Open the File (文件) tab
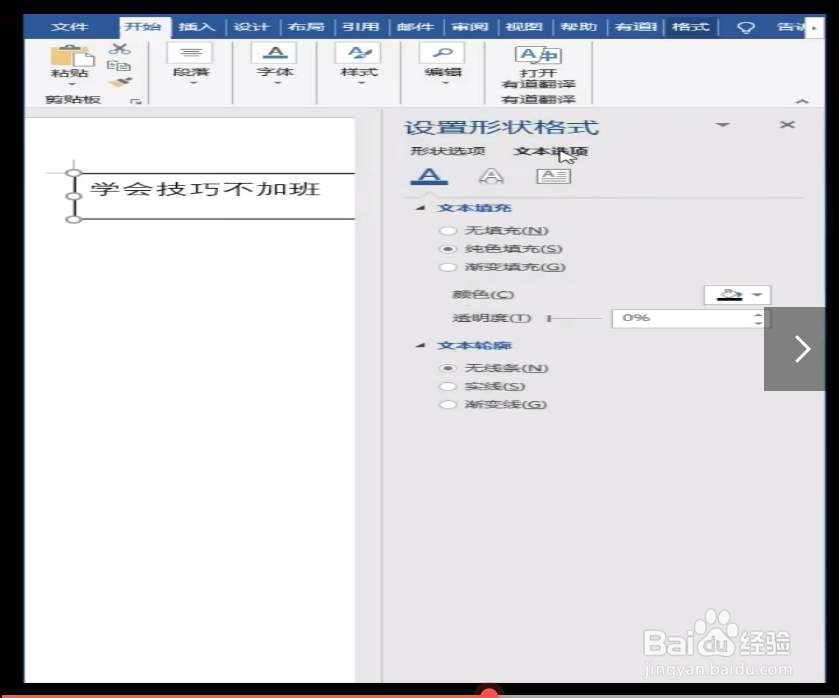The height and width of the screenshot is (698, 839). pyautogui.click(x=70, y=27)
